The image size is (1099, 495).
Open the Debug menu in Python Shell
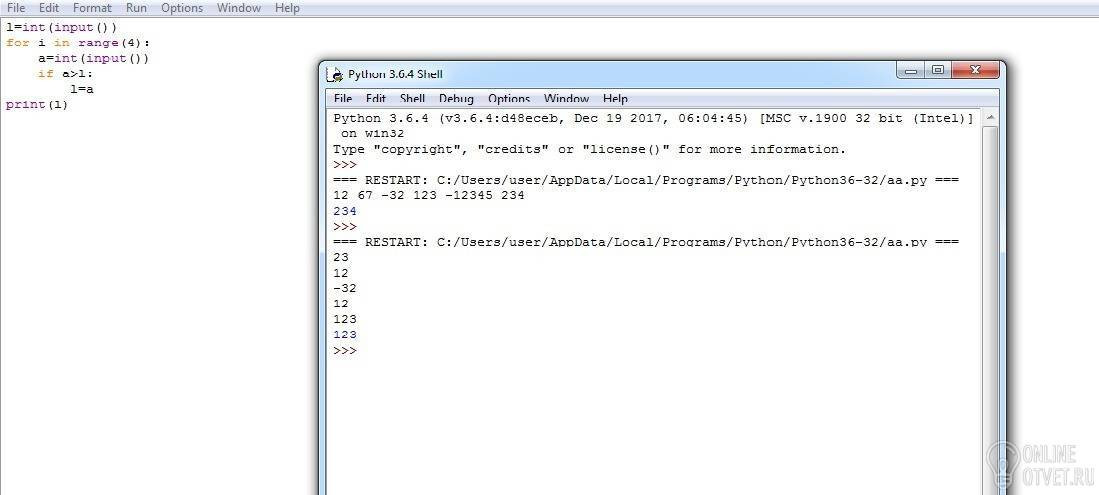tap(456, 98)
